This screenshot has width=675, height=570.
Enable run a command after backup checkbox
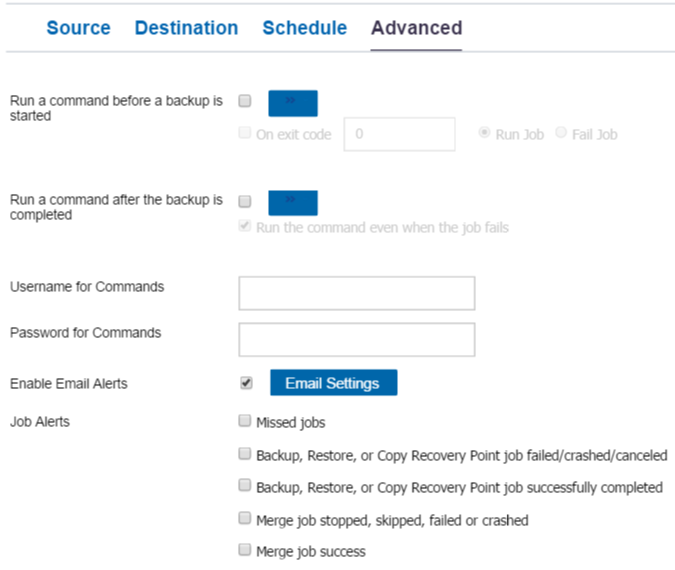[245, 201]
